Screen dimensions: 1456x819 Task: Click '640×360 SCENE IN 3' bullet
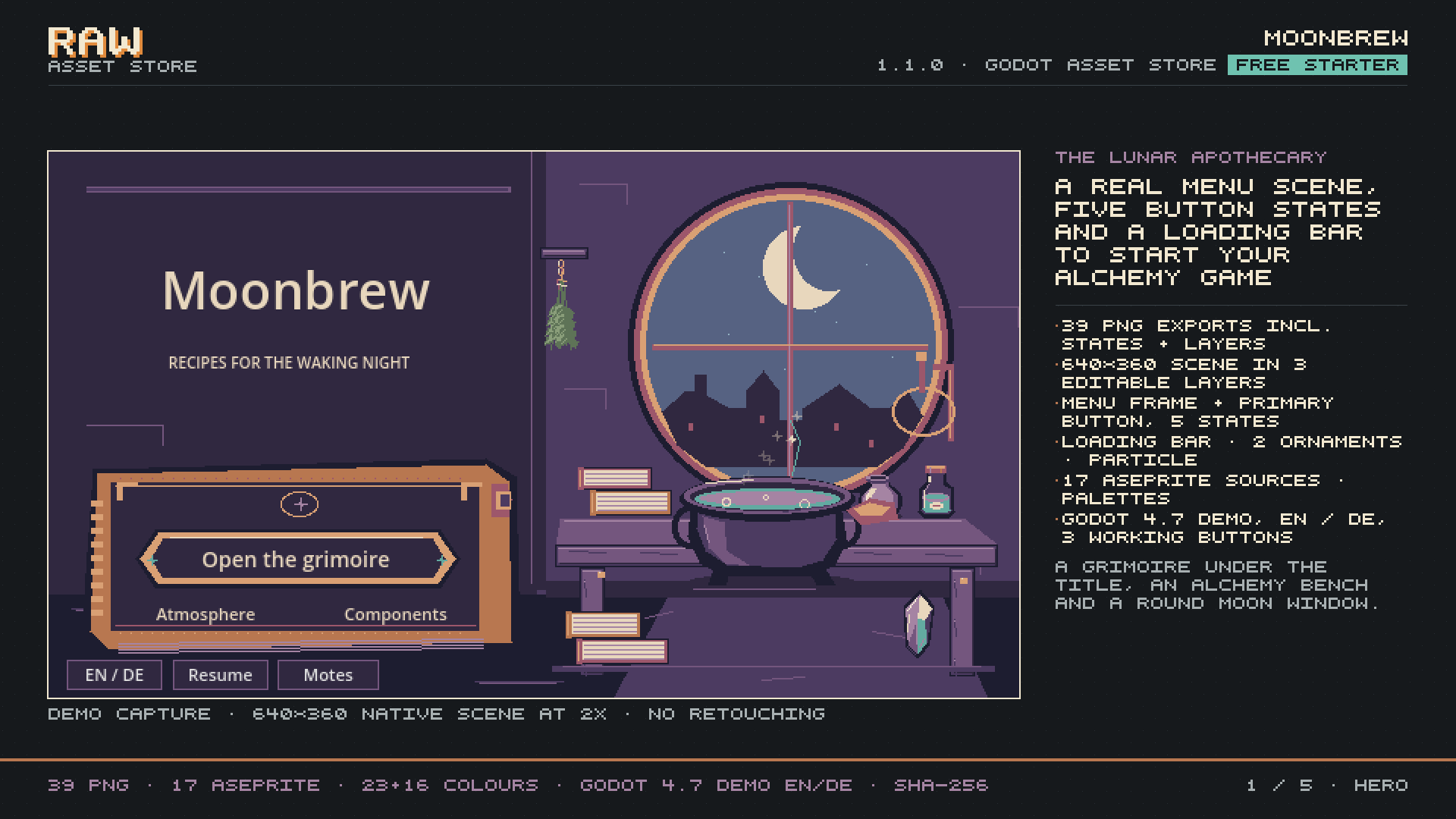[1183, 364]
